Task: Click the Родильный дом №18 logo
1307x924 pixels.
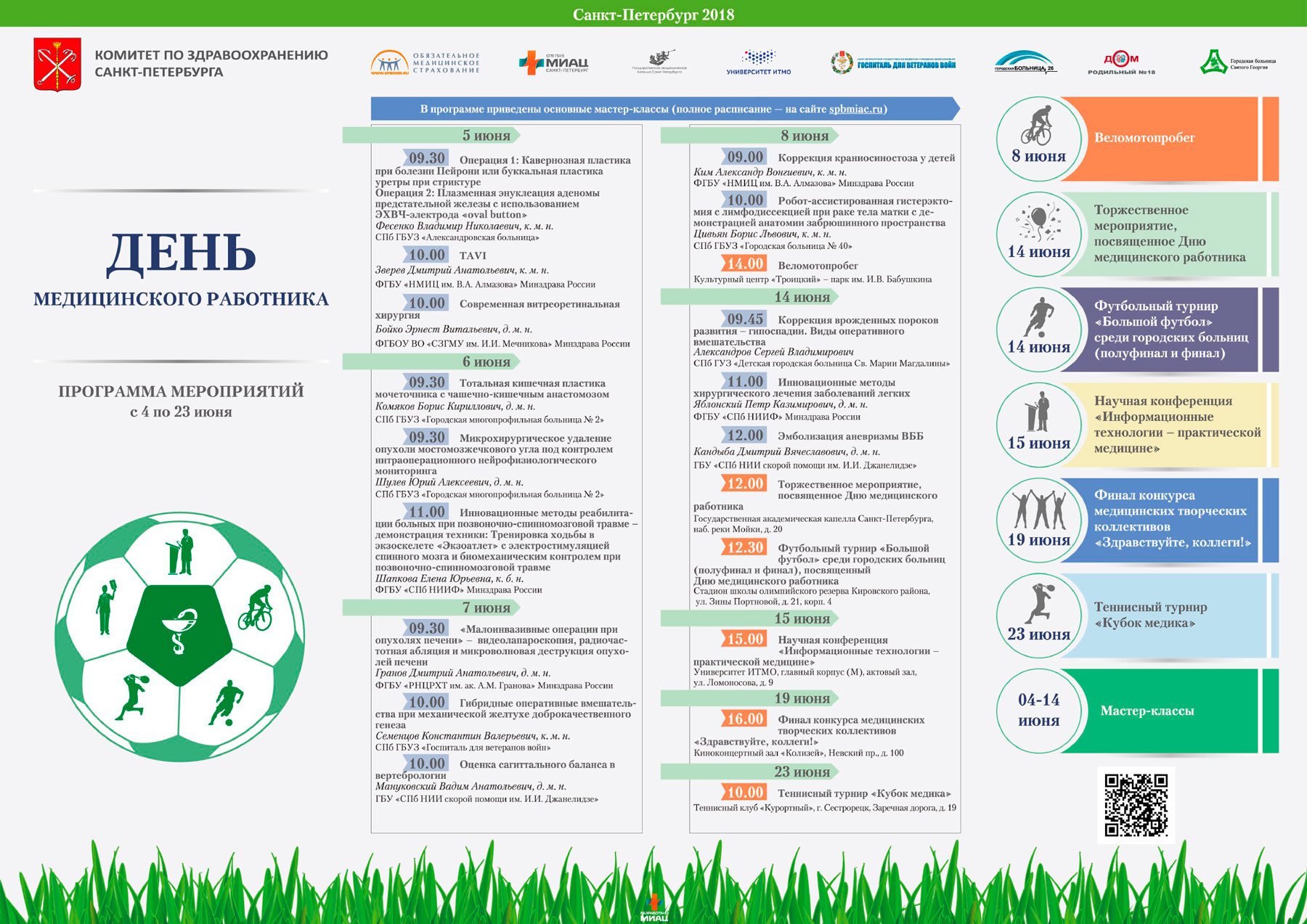Action: coord(1121,63)
